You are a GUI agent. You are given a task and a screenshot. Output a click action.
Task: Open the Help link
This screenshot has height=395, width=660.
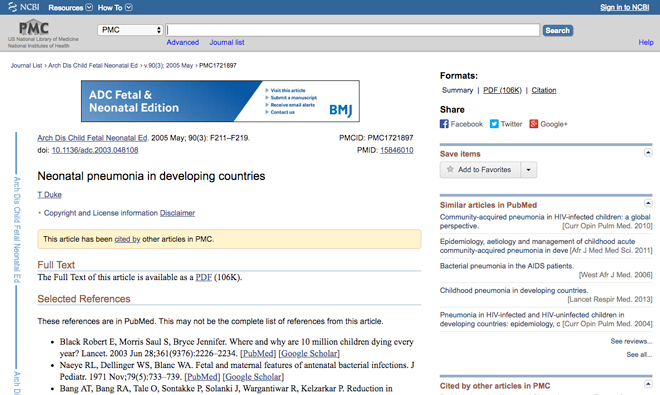646,42
